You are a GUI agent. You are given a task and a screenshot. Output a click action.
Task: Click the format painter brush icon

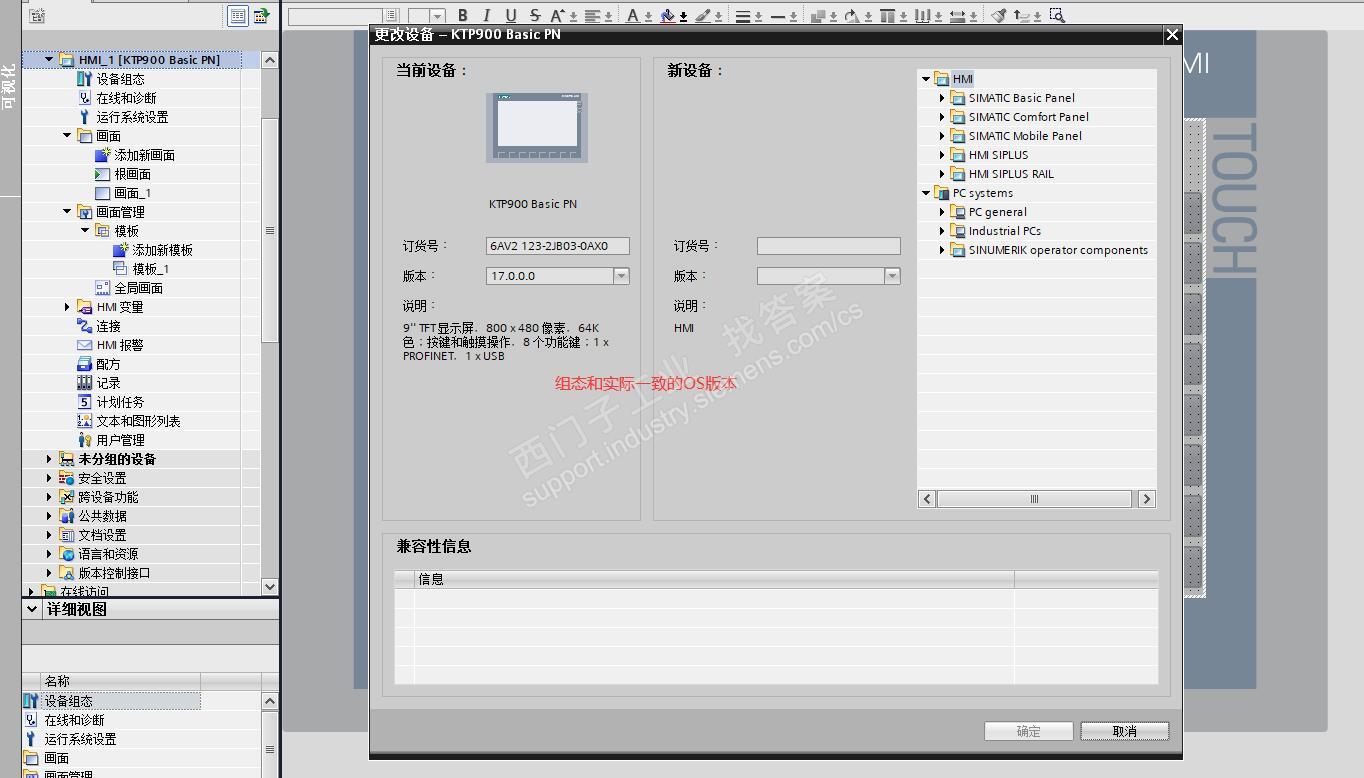click(x=998, y=15)
